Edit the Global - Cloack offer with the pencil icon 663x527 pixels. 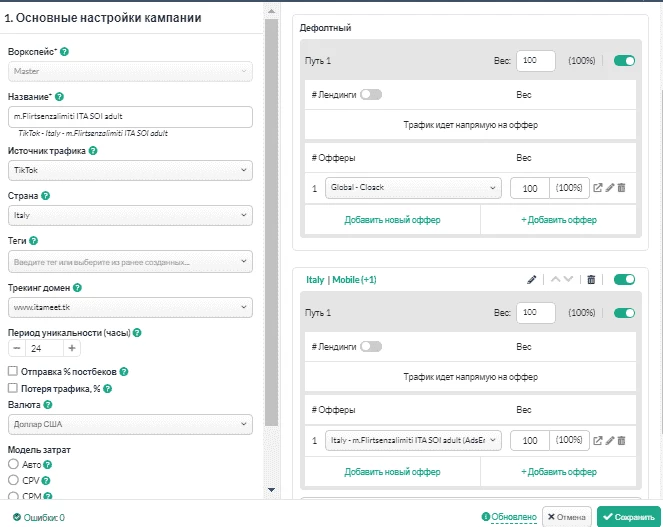click(x=610, y=188)
